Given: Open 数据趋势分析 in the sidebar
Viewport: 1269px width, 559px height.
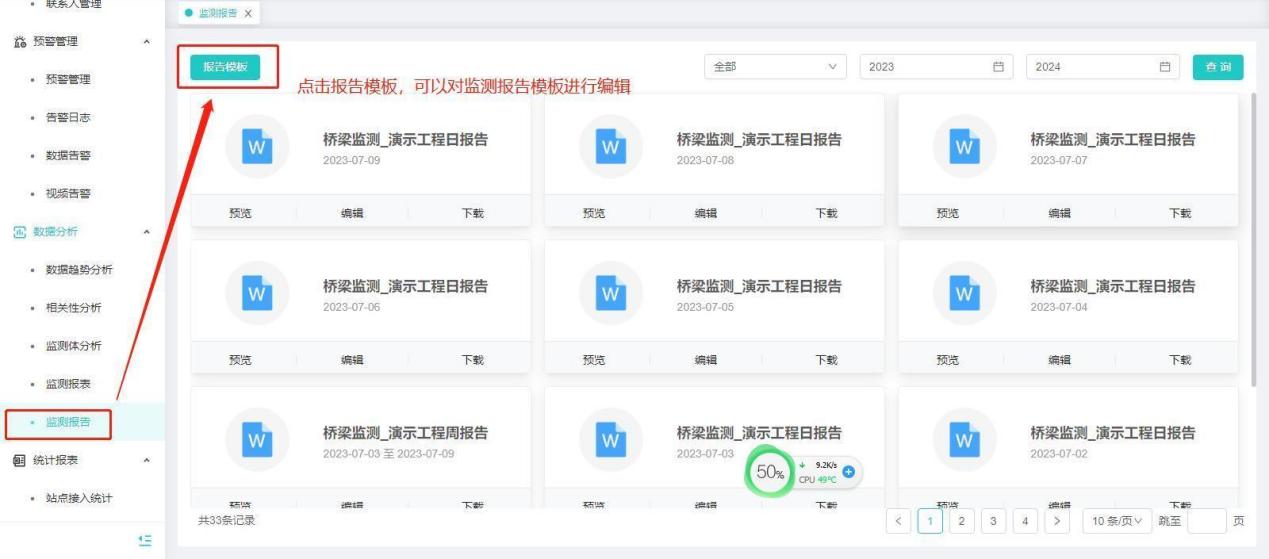Looking at the screenshot, I should click(79, 270).
